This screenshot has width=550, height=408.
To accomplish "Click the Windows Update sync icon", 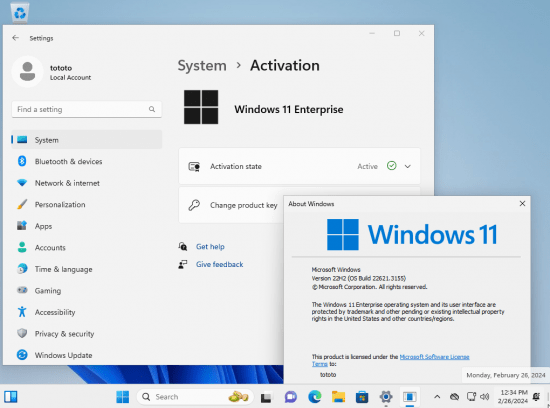I will 22,355.
